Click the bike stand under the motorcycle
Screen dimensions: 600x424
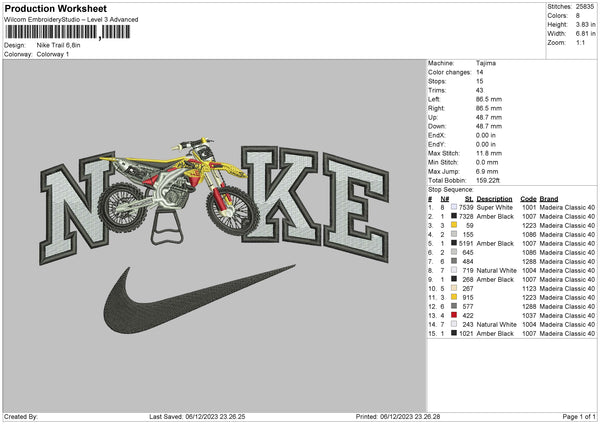tap(167, 228)
